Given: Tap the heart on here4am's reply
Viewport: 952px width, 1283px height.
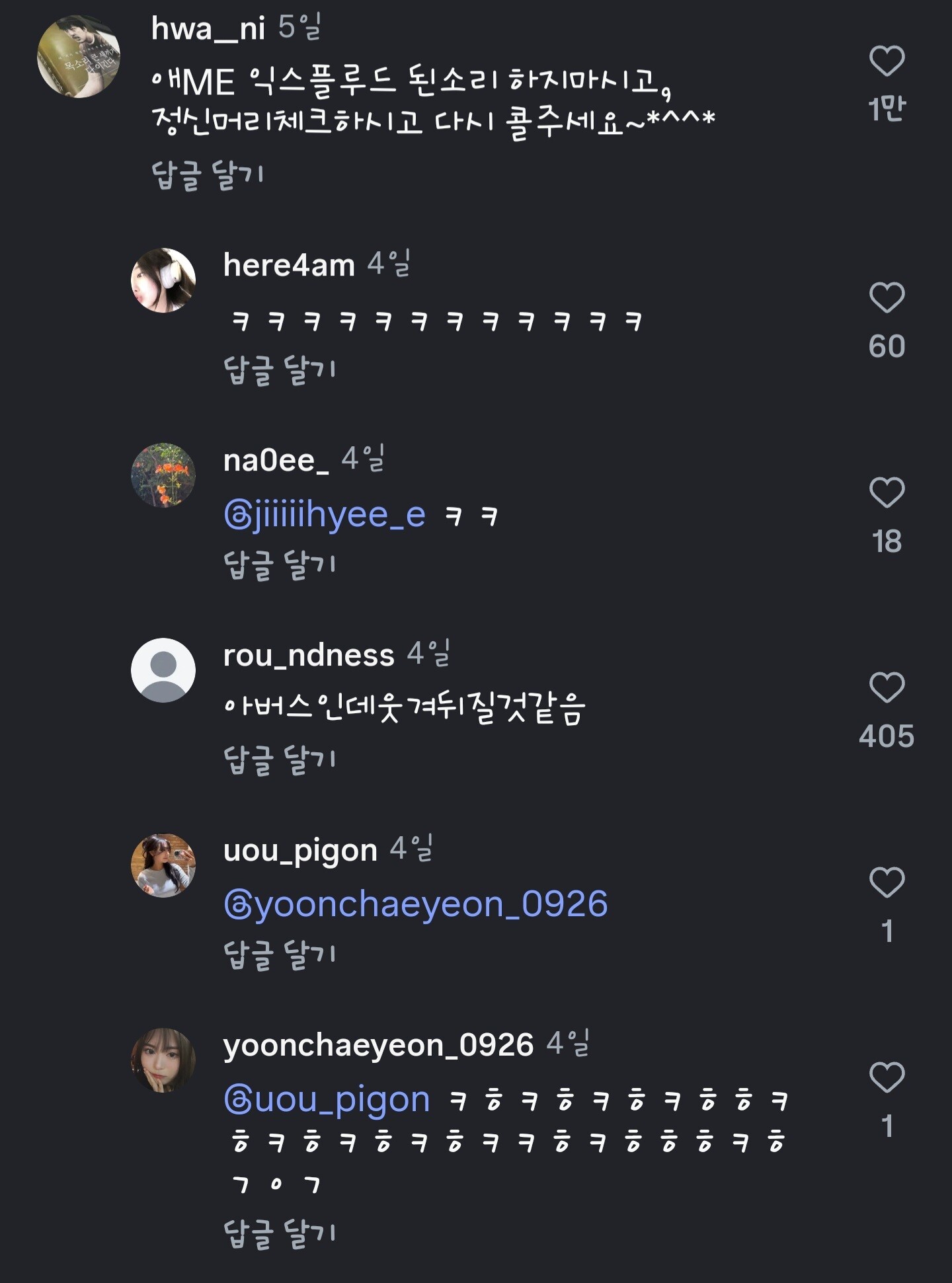Looking at the screenshot, I should click(887, 297).
